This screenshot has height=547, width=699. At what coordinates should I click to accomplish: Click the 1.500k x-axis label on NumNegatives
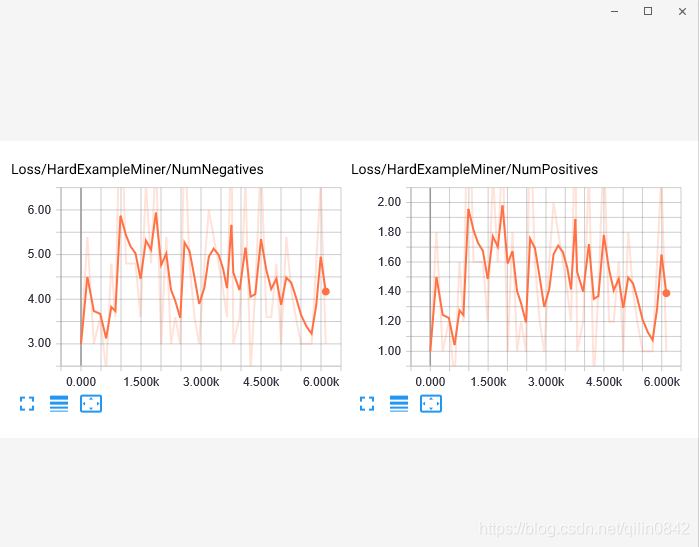pos(141,382)
